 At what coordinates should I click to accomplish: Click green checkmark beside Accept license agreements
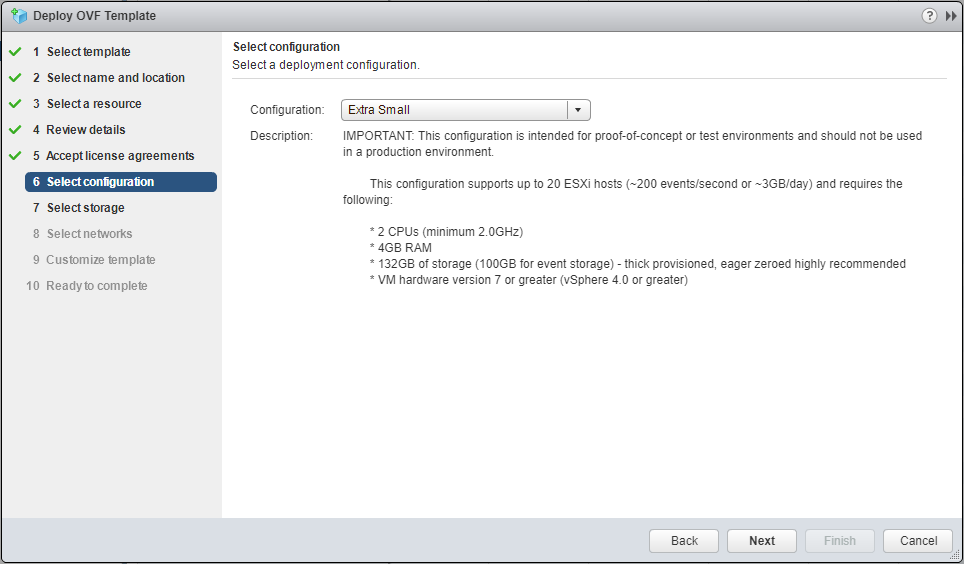(15, 156)
